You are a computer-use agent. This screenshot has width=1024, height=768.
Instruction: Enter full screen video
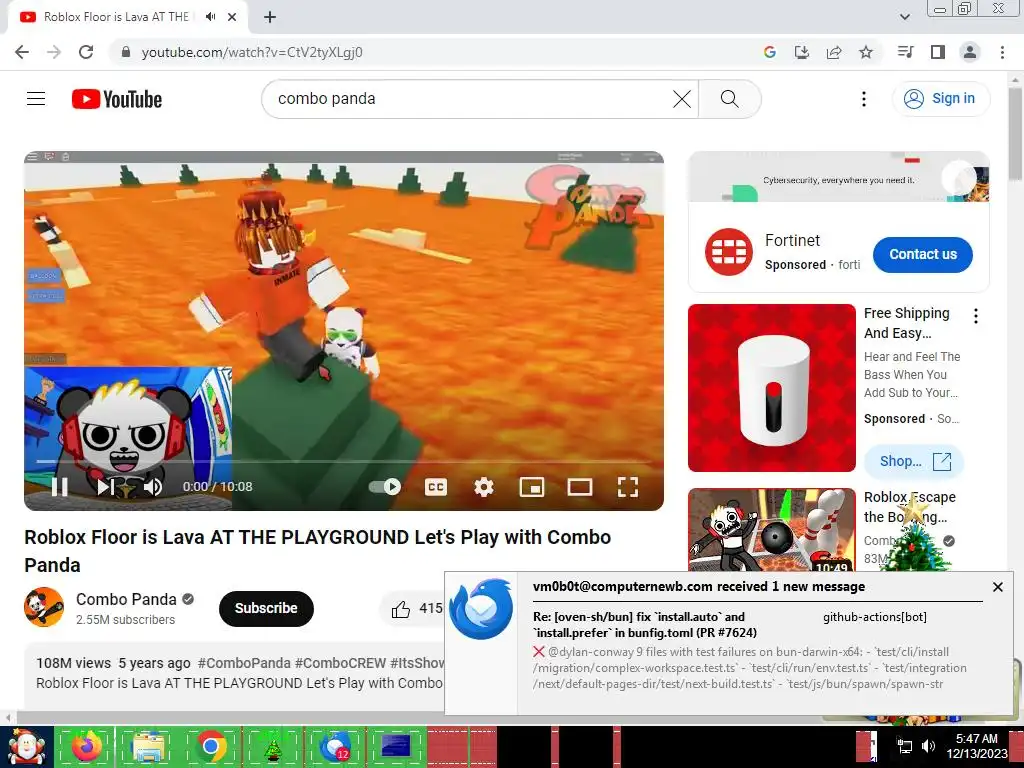(628, 487)
